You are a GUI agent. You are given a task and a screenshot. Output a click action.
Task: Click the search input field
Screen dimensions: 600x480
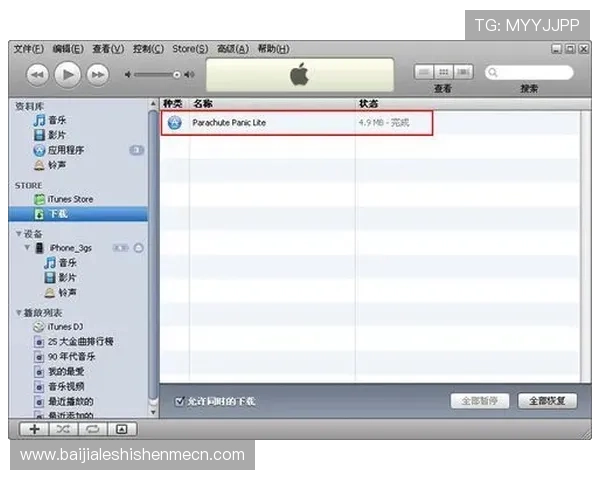[530, 72]
